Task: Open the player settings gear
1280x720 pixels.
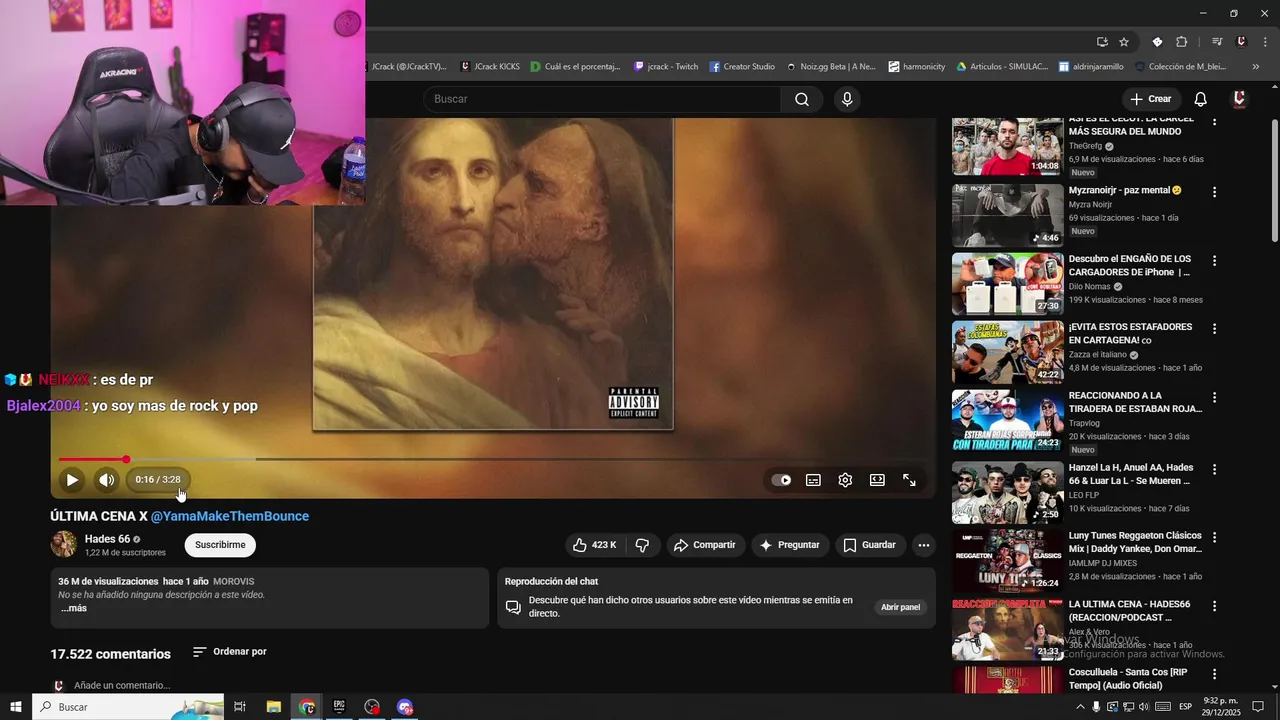Action: tap(845, 480)
